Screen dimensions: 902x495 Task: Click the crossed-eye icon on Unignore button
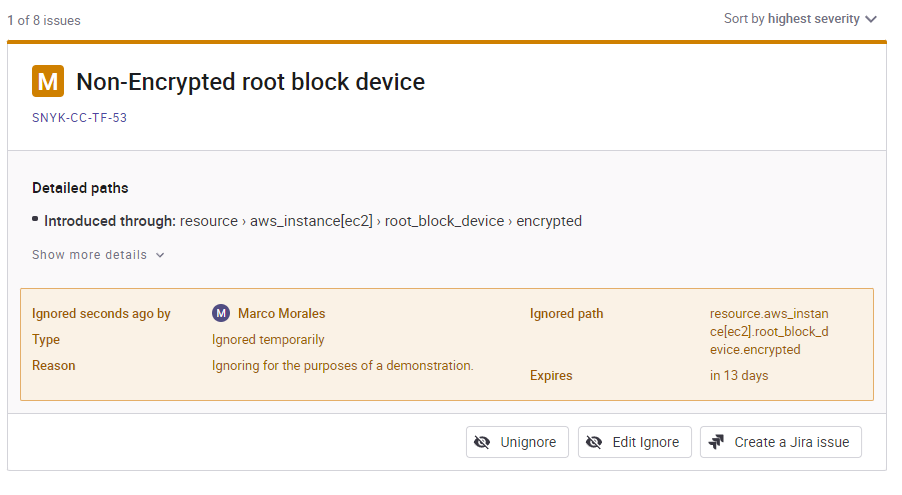[x=482, y=442]
